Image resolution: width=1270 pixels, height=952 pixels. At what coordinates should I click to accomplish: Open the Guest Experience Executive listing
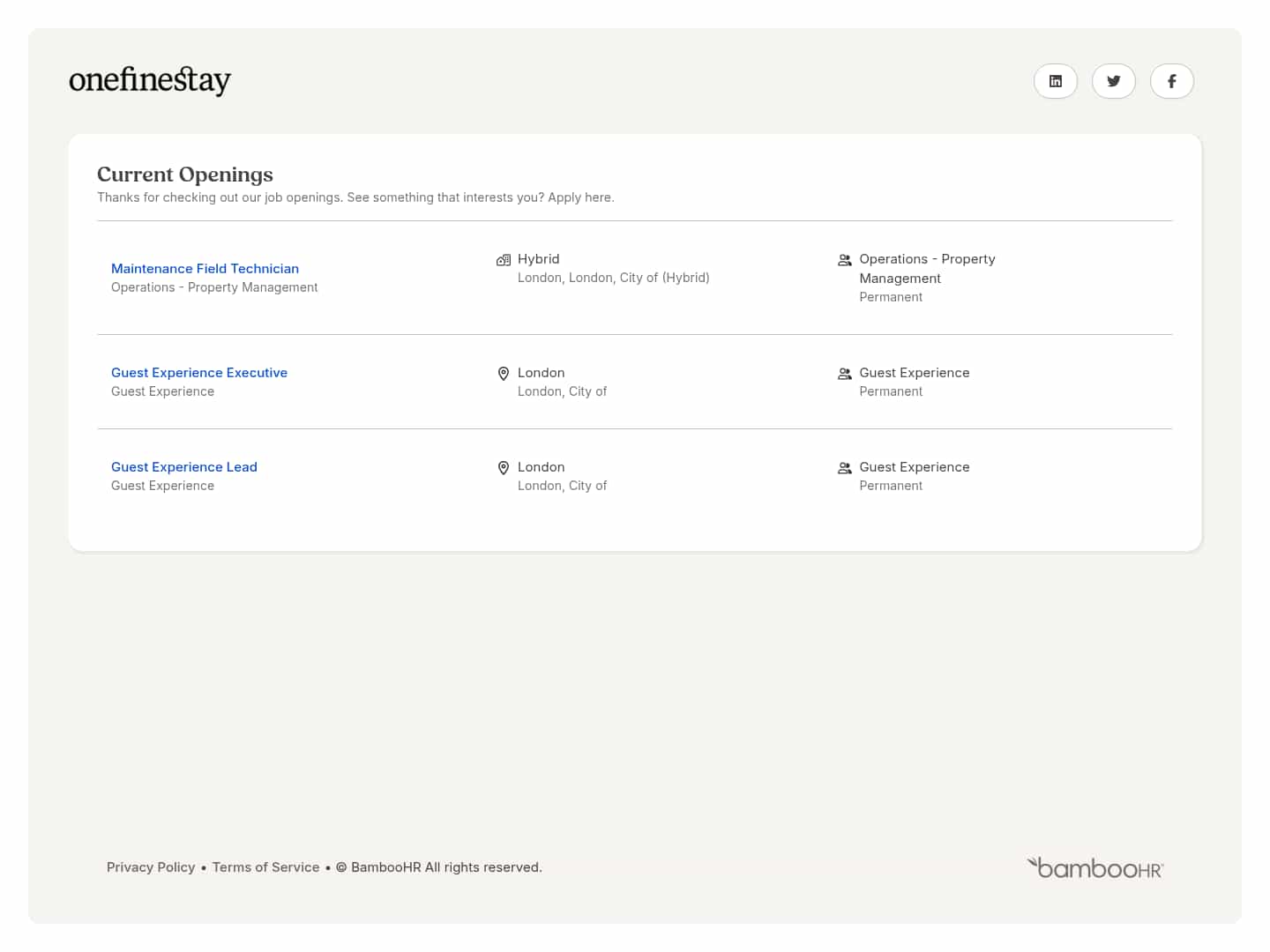coord(199,372)
